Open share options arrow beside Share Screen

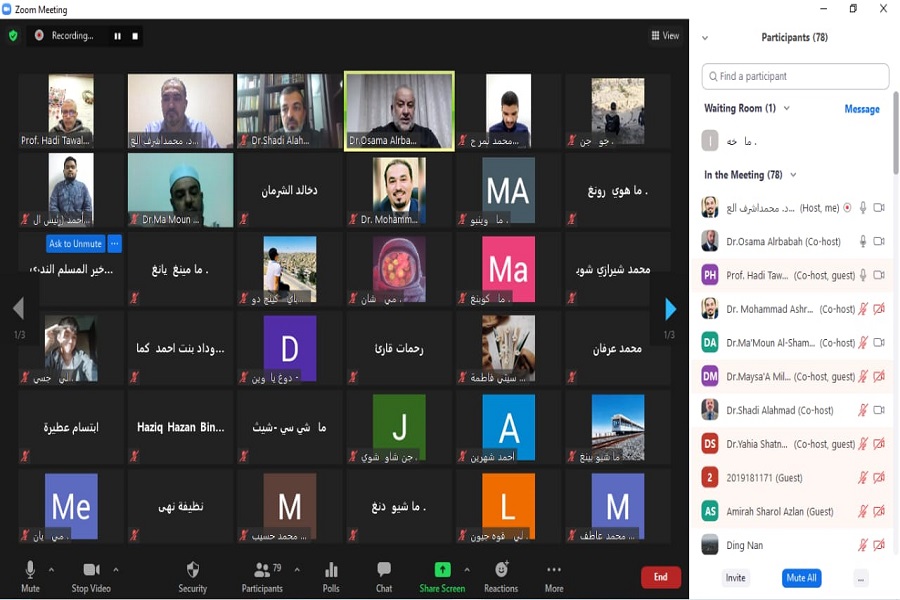coord(467,570)
